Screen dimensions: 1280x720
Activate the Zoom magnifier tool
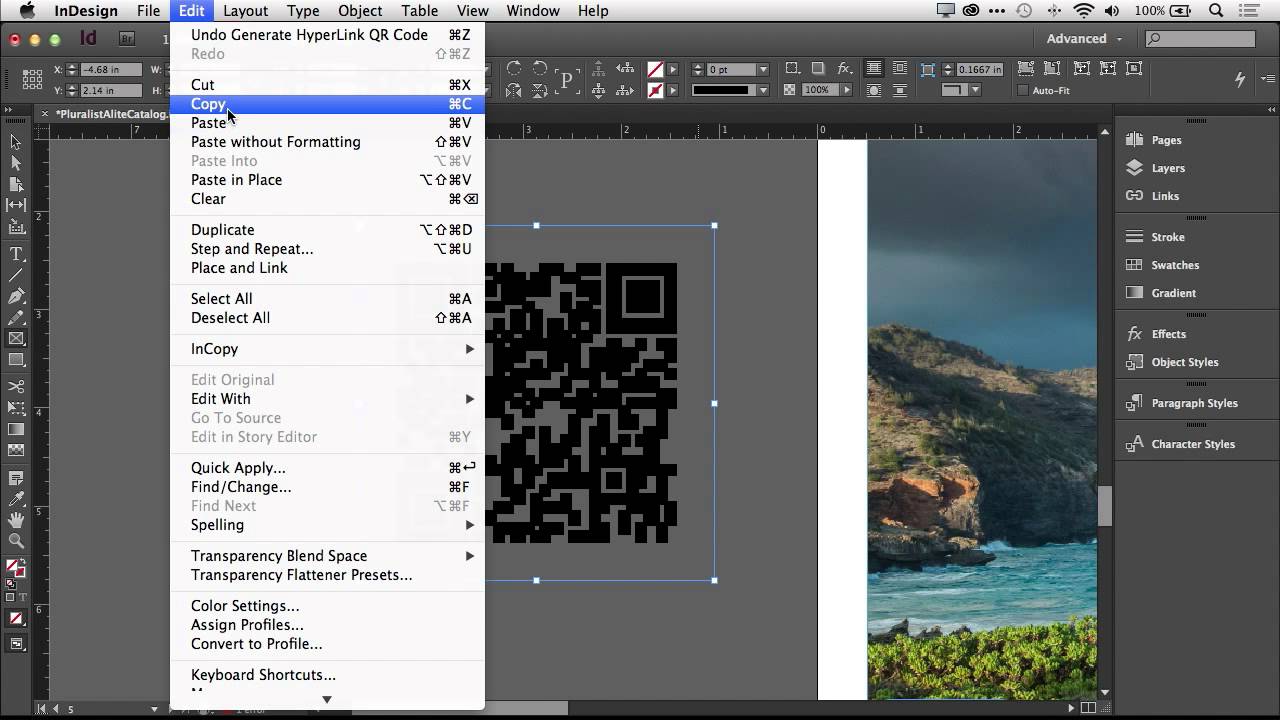point(16,541)
